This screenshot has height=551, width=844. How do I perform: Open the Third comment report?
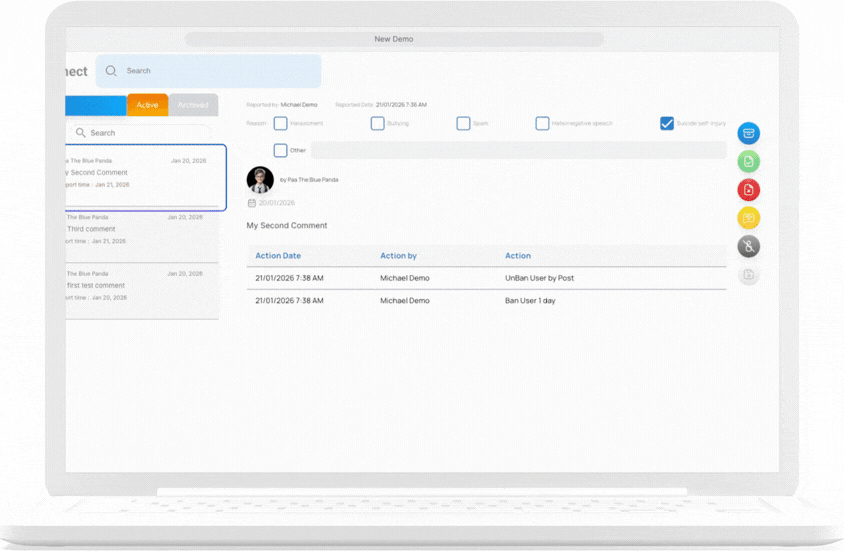coord(142,229)
